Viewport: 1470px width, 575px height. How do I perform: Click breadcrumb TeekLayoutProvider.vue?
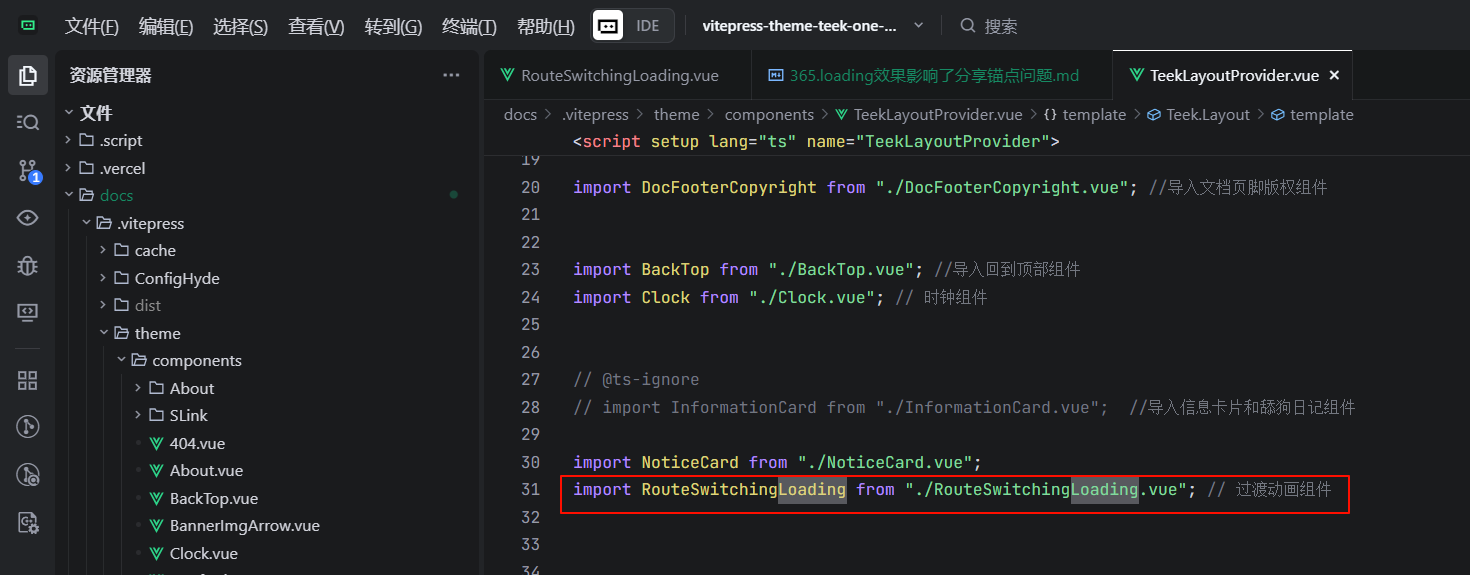[x=929, y=114]
